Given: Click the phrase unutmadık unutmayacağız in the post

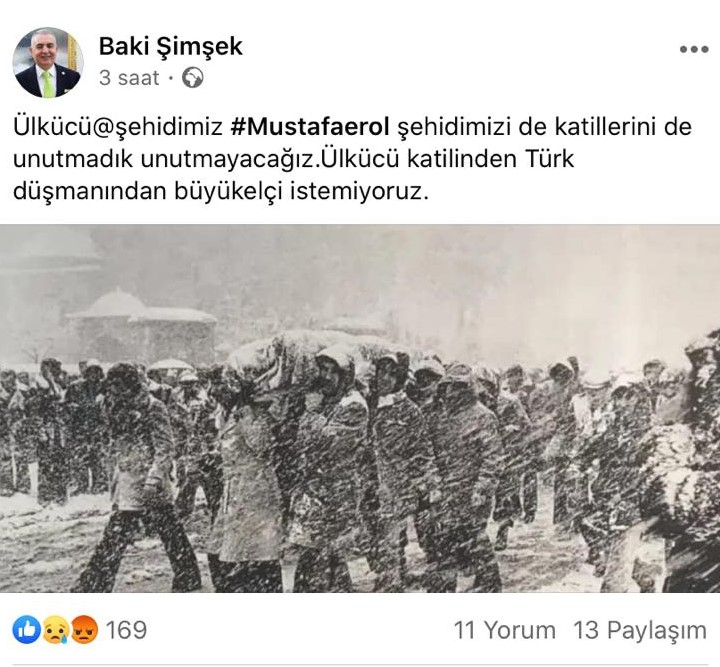Looking at the screenshot, I should pyautogui.click(x=165, y=159).
